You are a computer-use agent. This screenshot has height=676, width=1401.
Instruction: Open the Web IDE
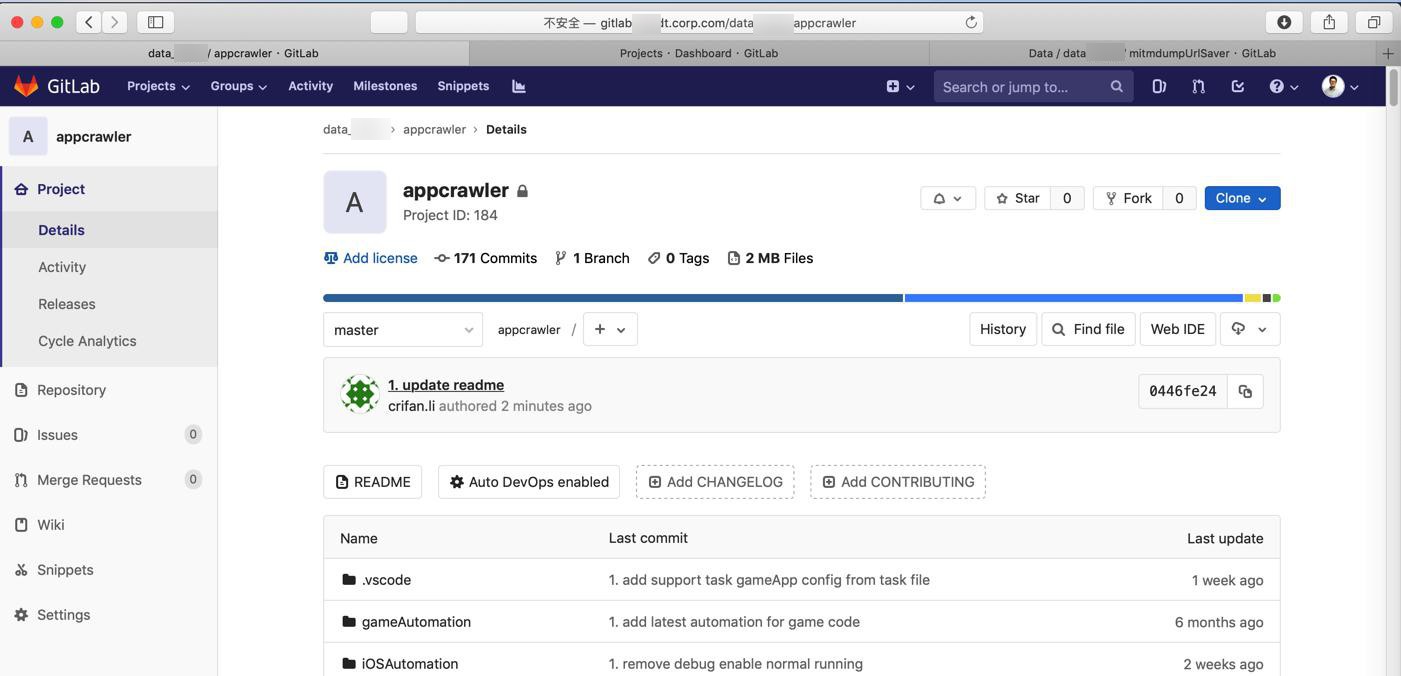click(1177, 329)
